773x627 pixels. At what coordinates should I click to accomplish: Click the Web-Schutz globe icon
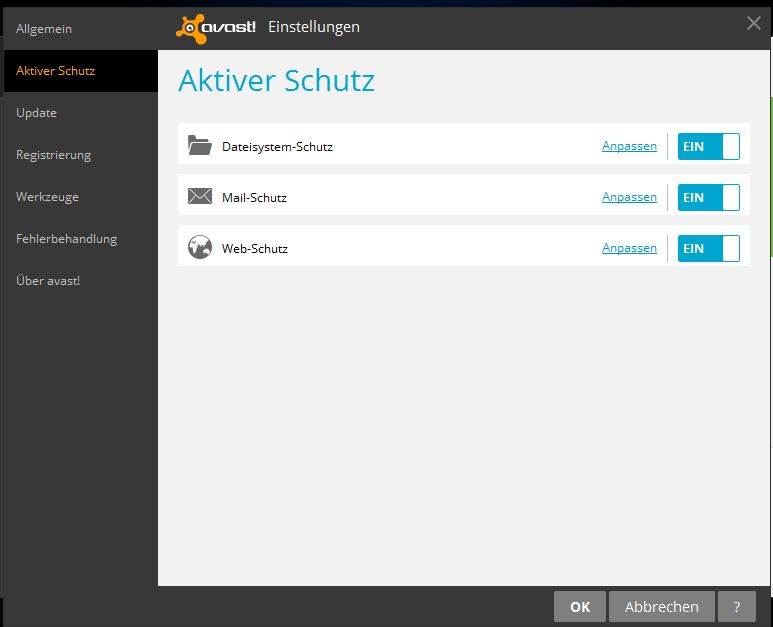click(x=200, y=247)
